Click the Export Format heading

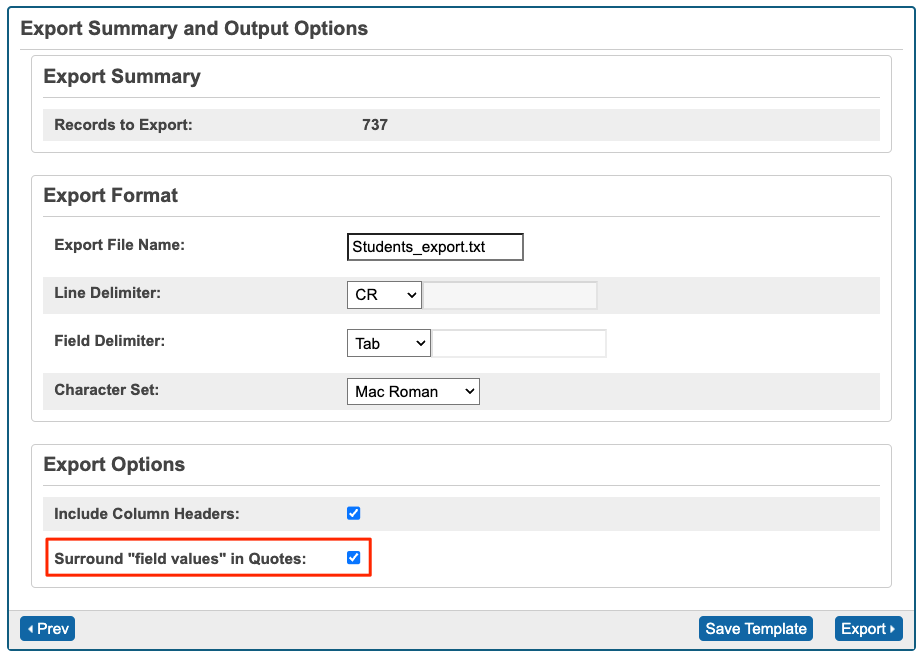[110, 195]
